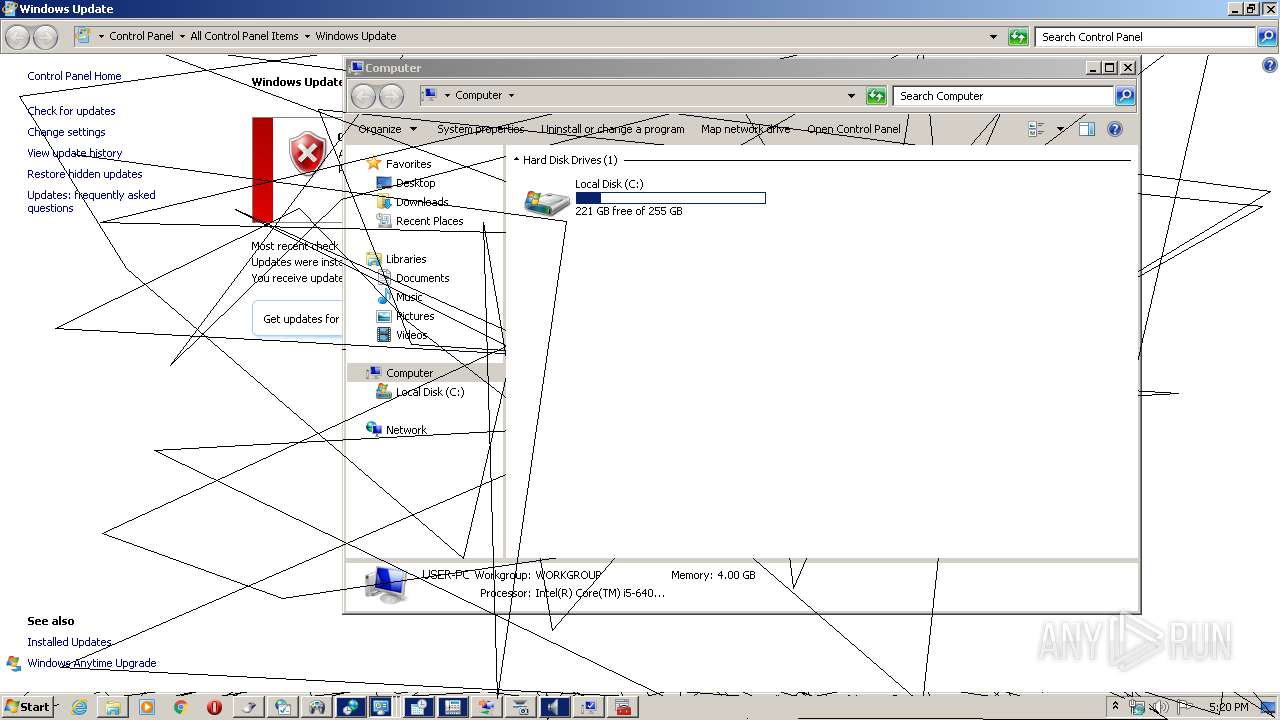Viewport: 1280px width, 720px height.
Task: Open Recent Places in navigation pane
Action: [429, 221]
